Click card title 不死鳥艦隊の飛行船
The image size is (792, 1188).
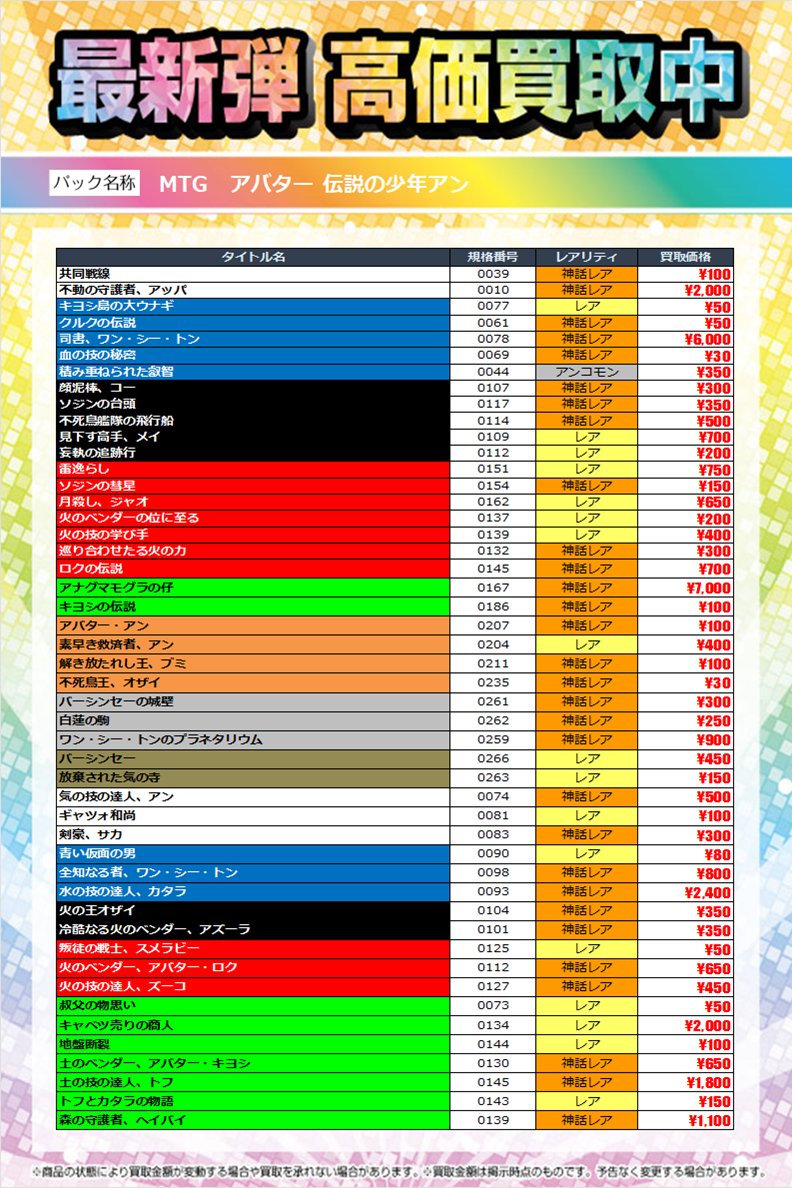click(117, 420)
